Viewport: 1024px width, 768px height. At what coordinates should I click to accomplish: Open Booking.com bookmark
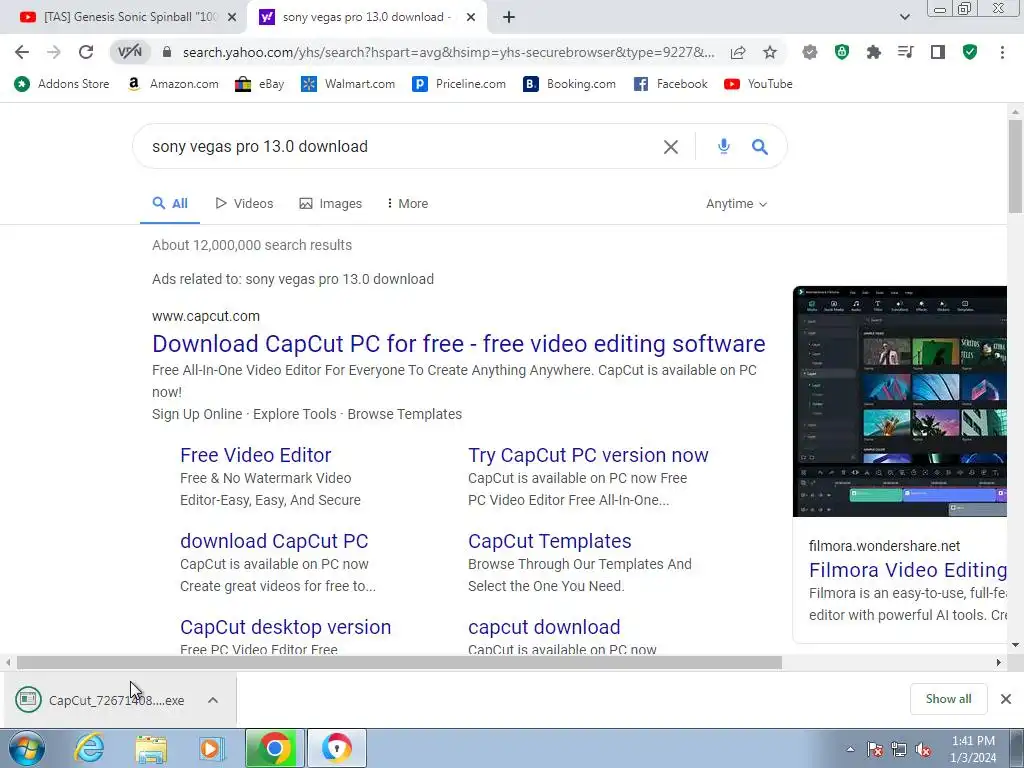[x=569, y=84]
